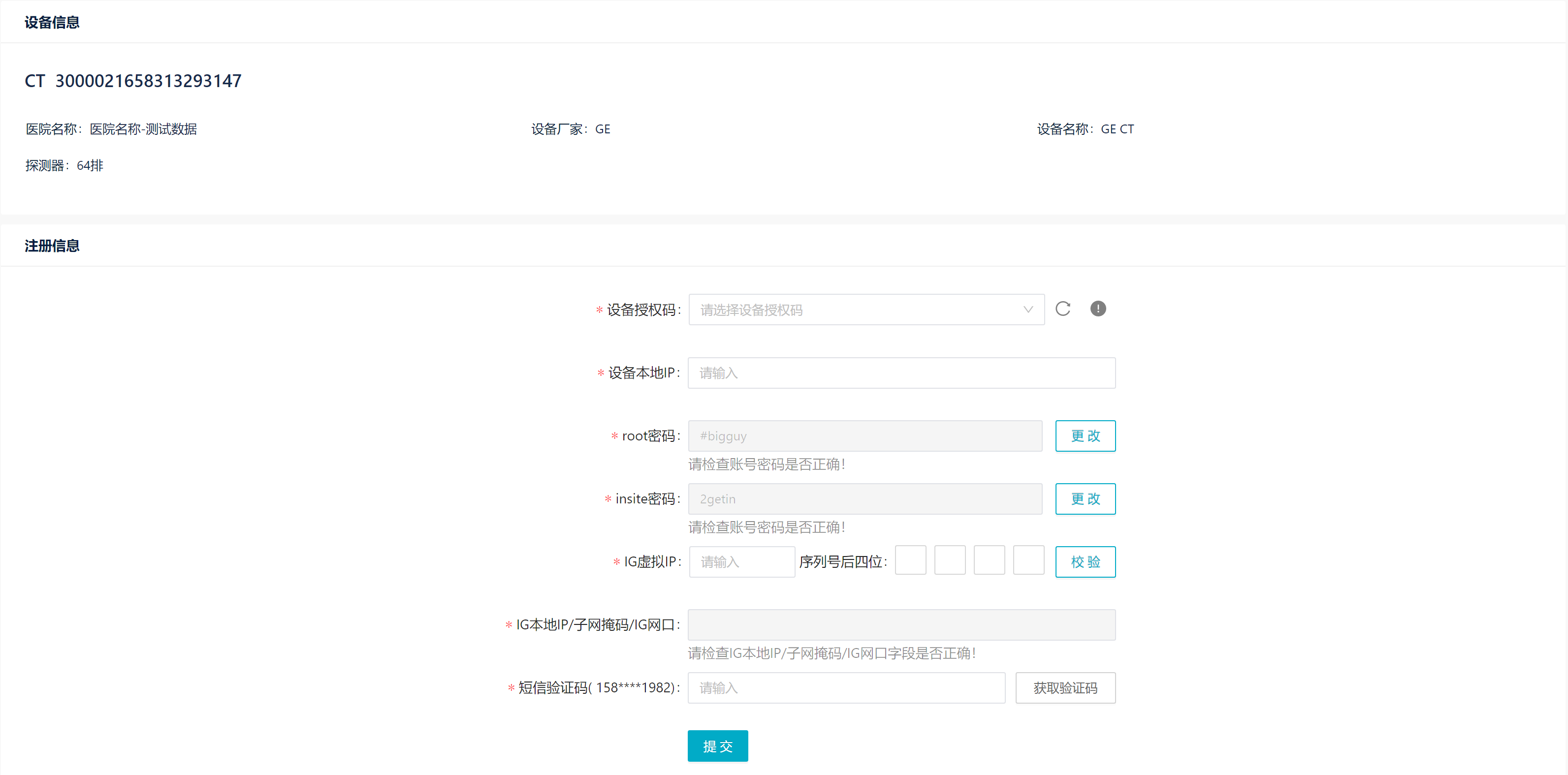Click the disabled root密码 field showing #bigguy
The image size is (1568, 775).
pyautogui.click(x=864, y=435)
